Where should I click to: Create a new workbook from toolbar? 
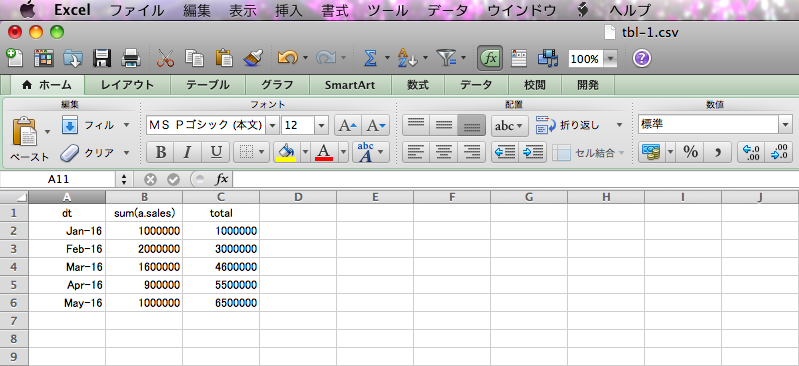pyautogui.click(x=15, y=58)
